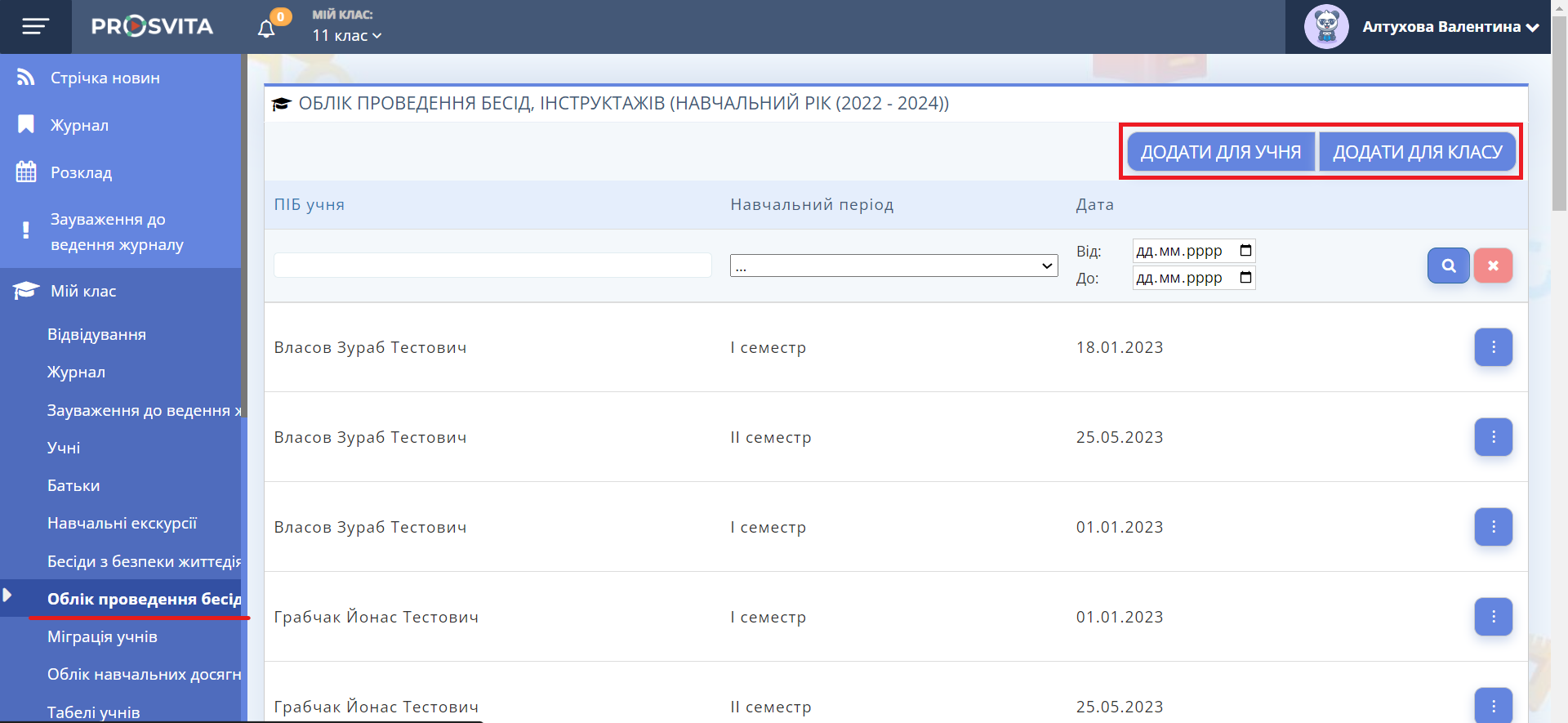The height and width of the screenshot is (723, 1568).
Task: Open calendar picker in the 'Від' date field
Action: pyautogui.click(x=1245, y=251)
